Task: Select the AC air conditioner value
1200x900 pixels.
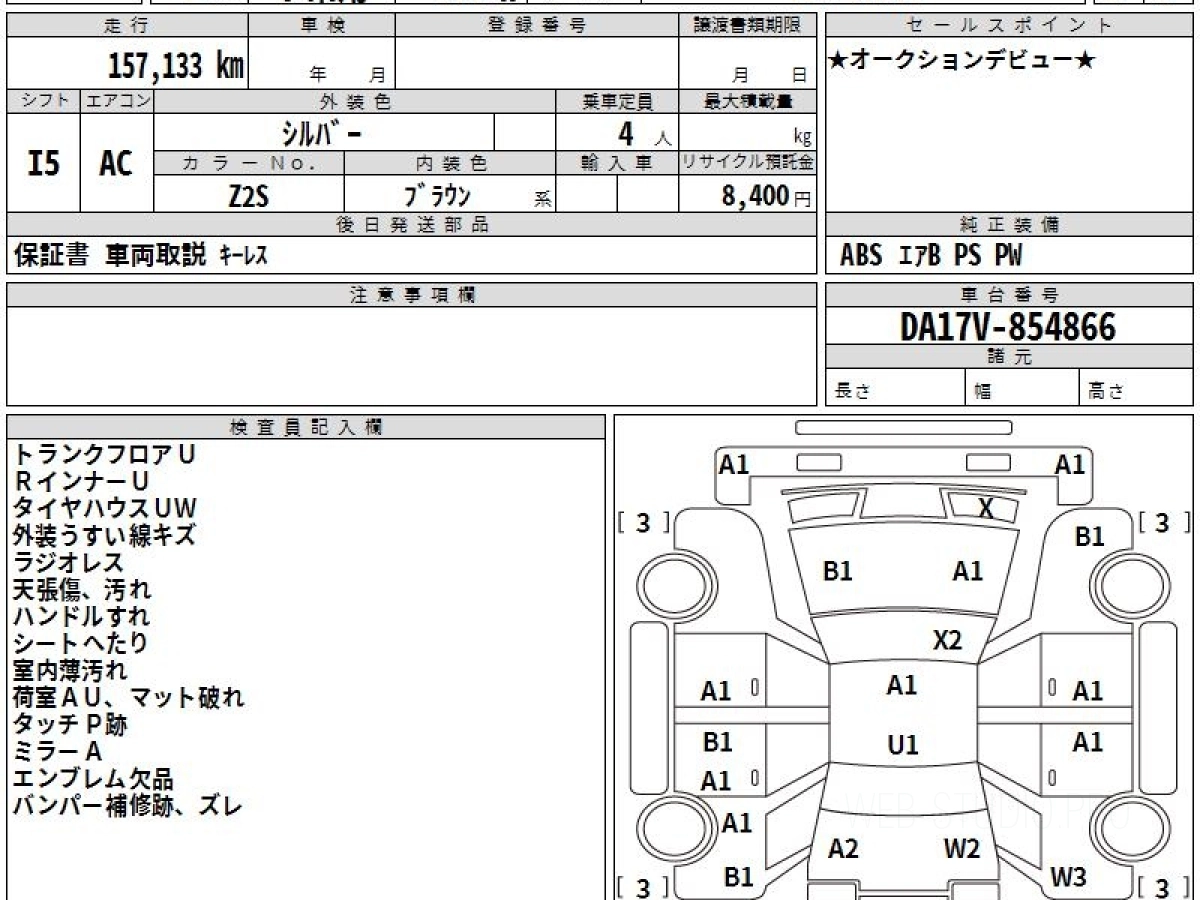Action: click(x=116, y=163)
